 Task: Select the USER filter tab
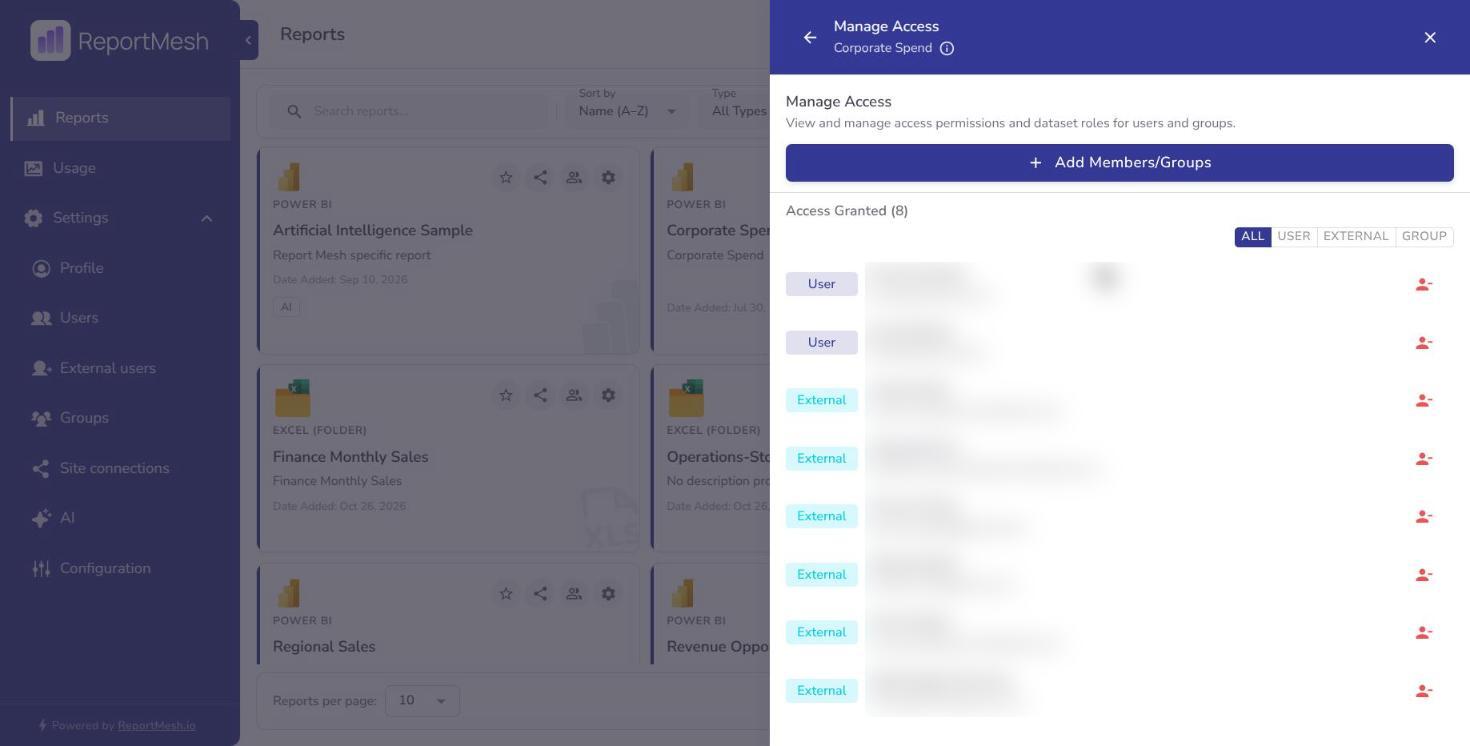pyautogui.click(x=1293, y=236)
